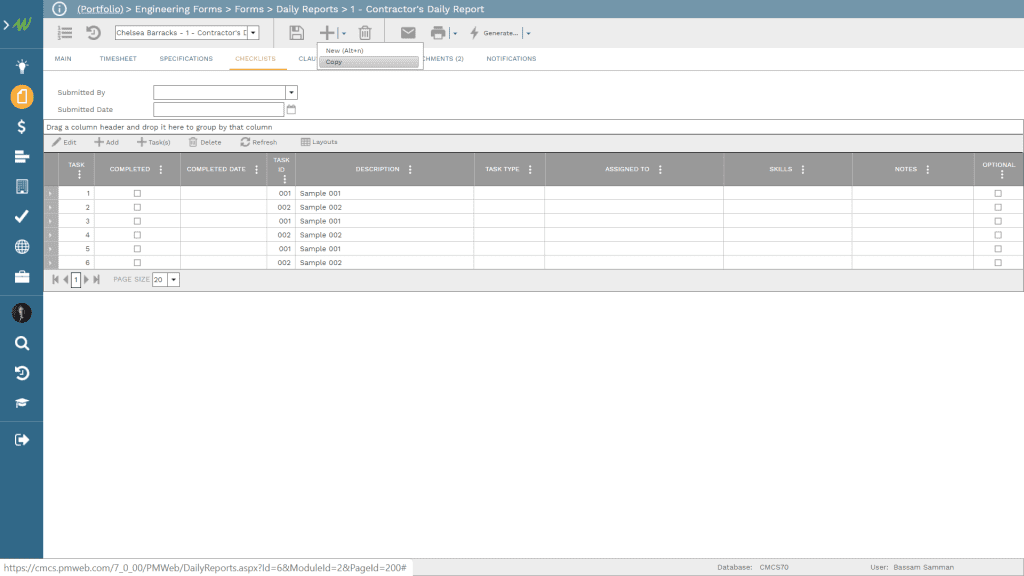Save record with floppy disk icon
The width and height of the screenshot is (1024, 576).
tap(296, 33)
